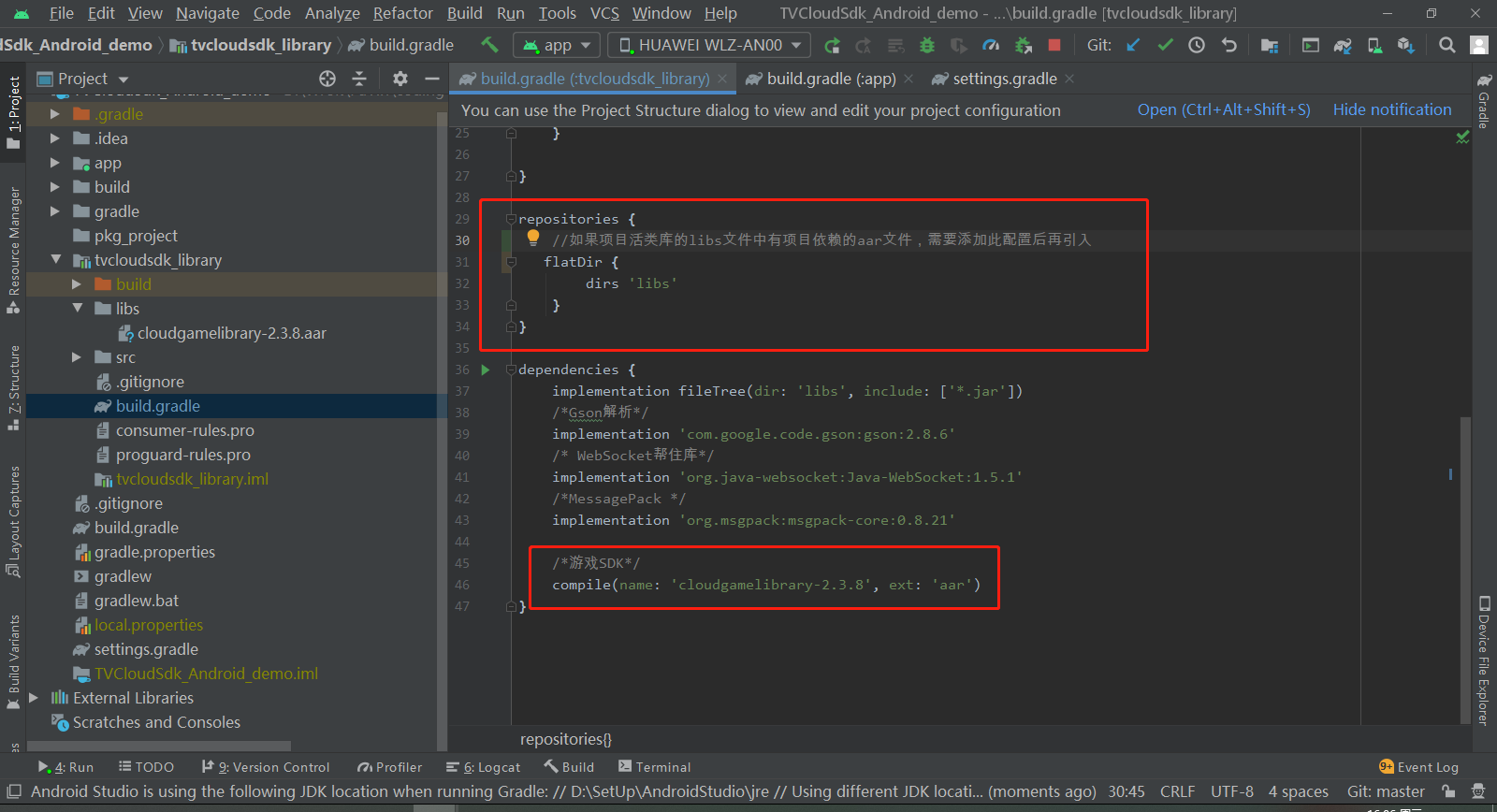Open the TODO tool window

tap(146, 767)
